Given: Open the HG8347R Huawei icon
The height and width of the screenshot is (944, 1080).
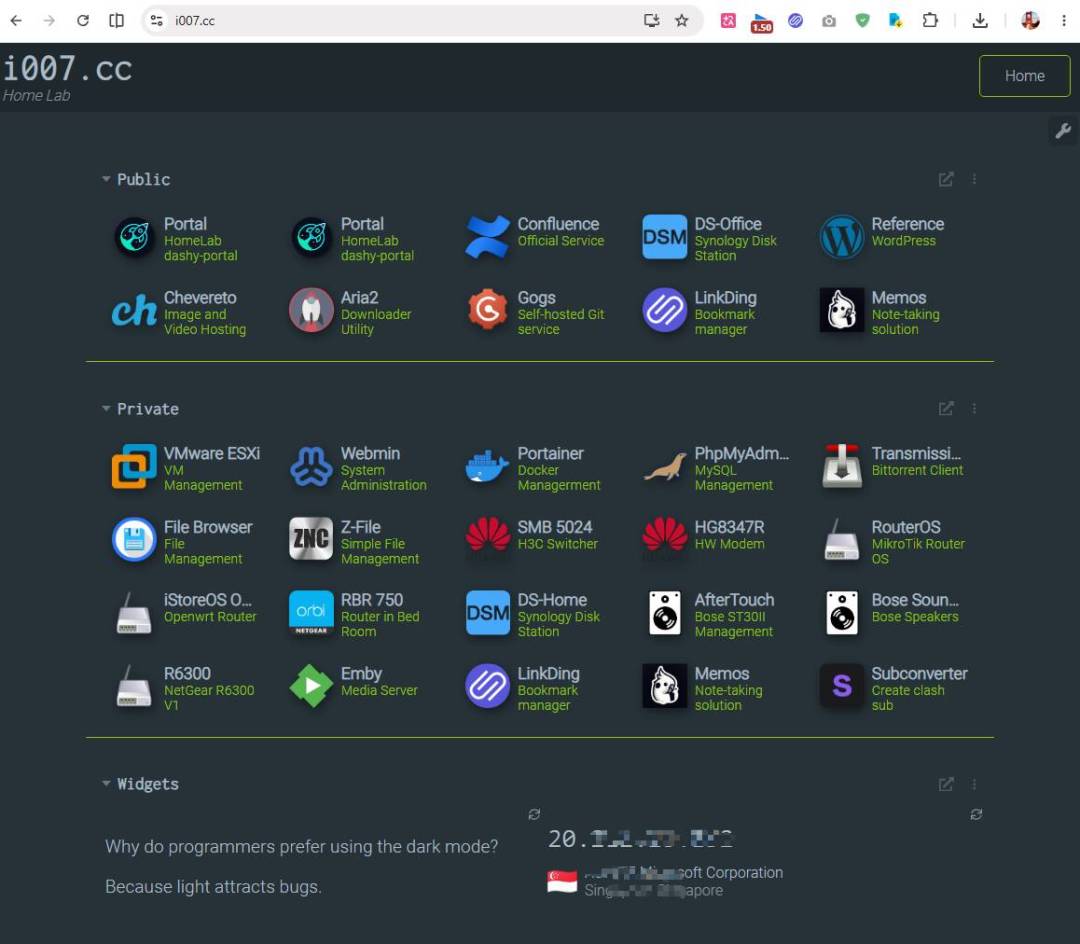Looking at the screenshot, I should 665,536.
